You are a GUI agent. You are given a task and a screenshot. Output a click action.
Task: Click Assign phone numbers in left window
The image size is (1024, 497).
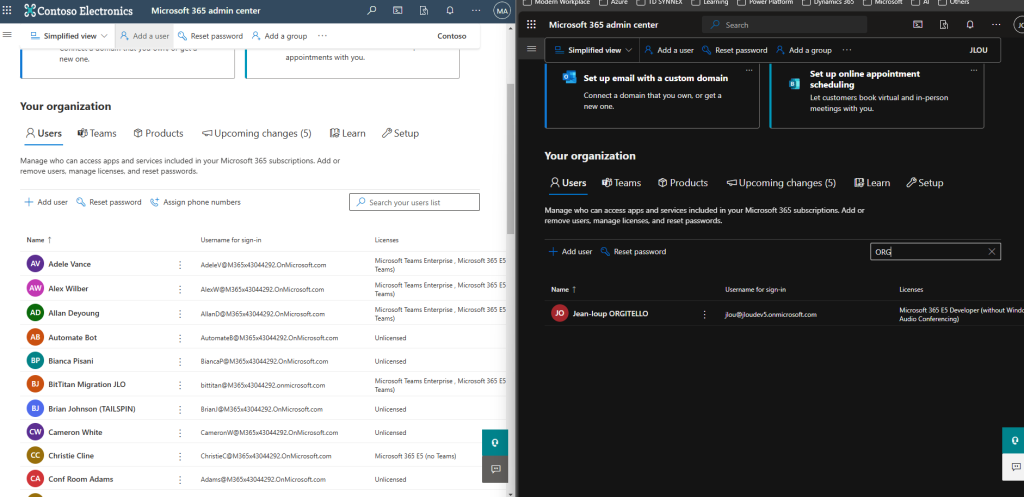(195, 202)
